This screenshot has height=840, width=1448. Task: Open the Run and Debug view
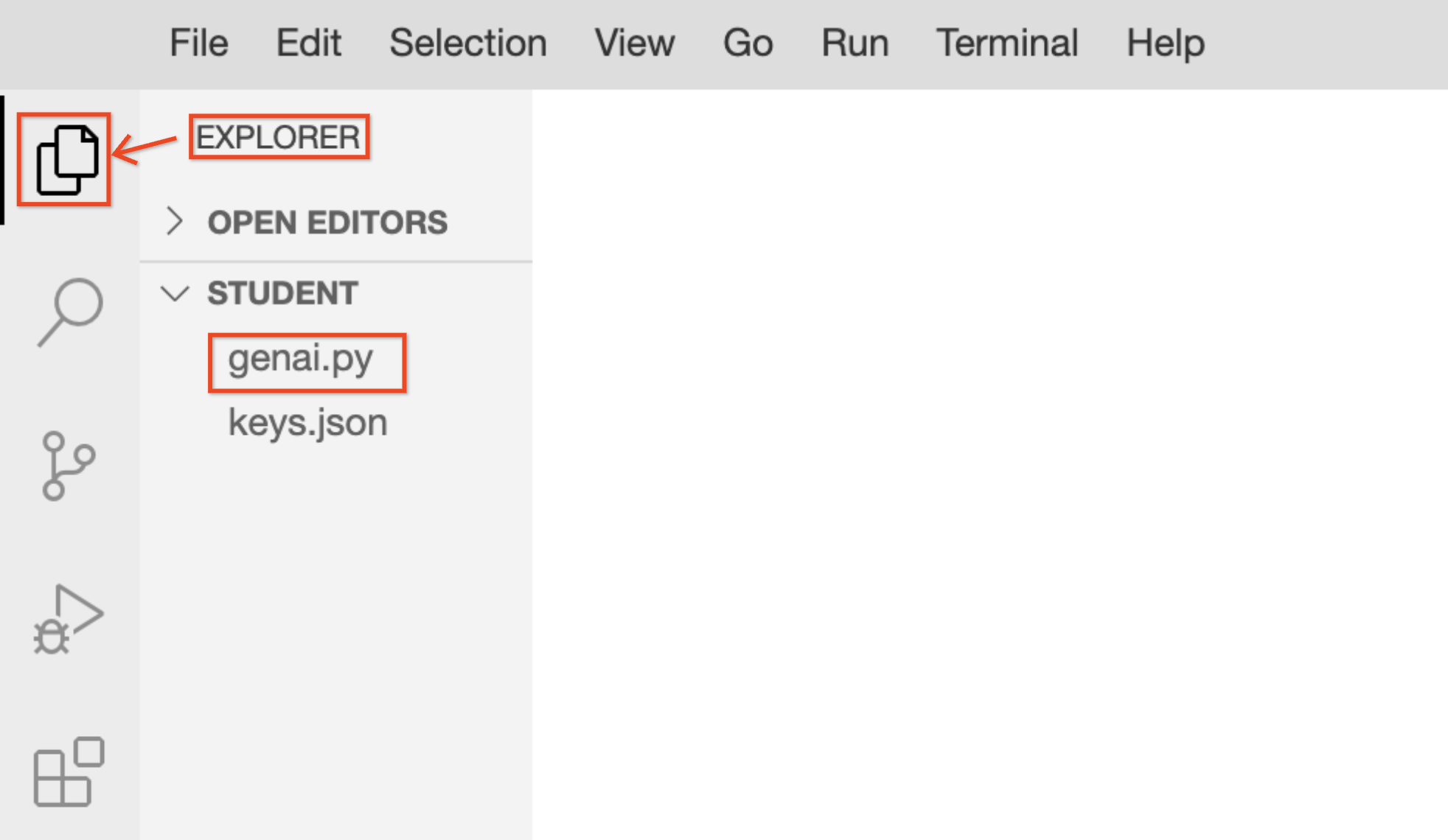69,620
